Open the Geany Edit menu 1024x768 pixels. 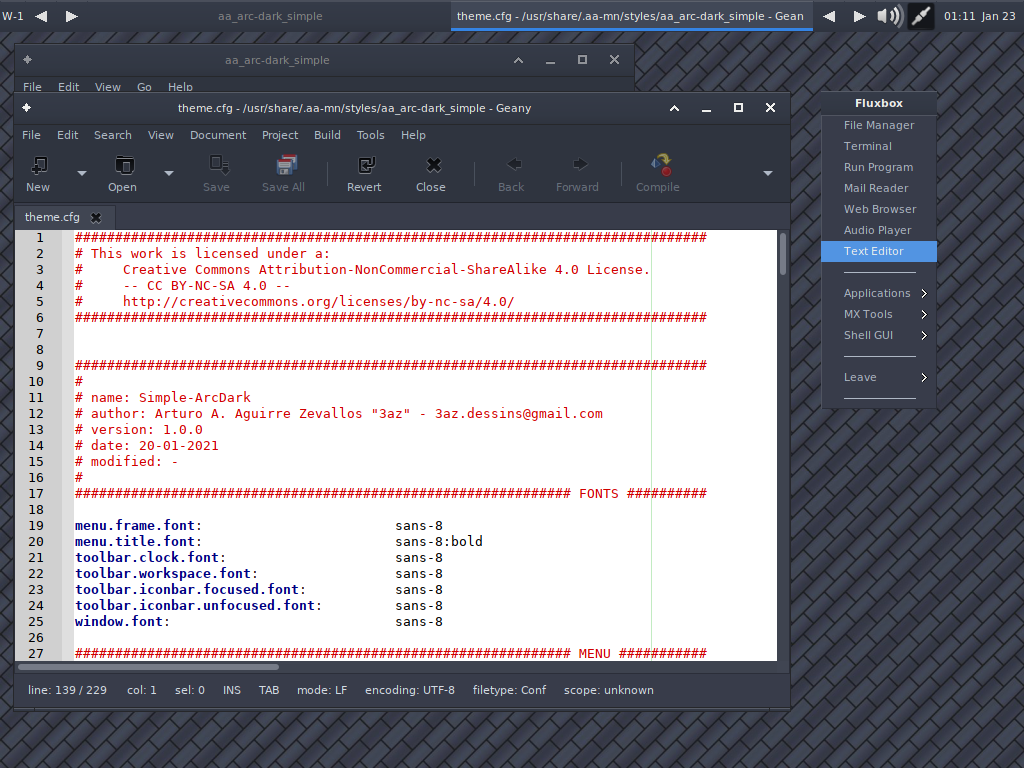click(x=67, y=135)
